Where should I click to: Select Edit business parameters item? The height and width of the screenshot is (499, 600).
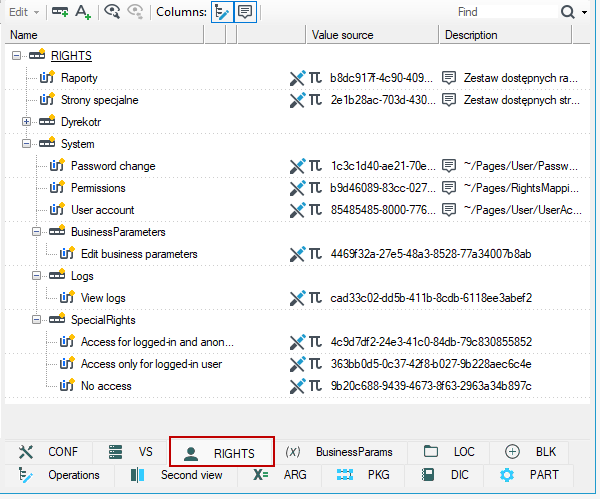(139, 254)
